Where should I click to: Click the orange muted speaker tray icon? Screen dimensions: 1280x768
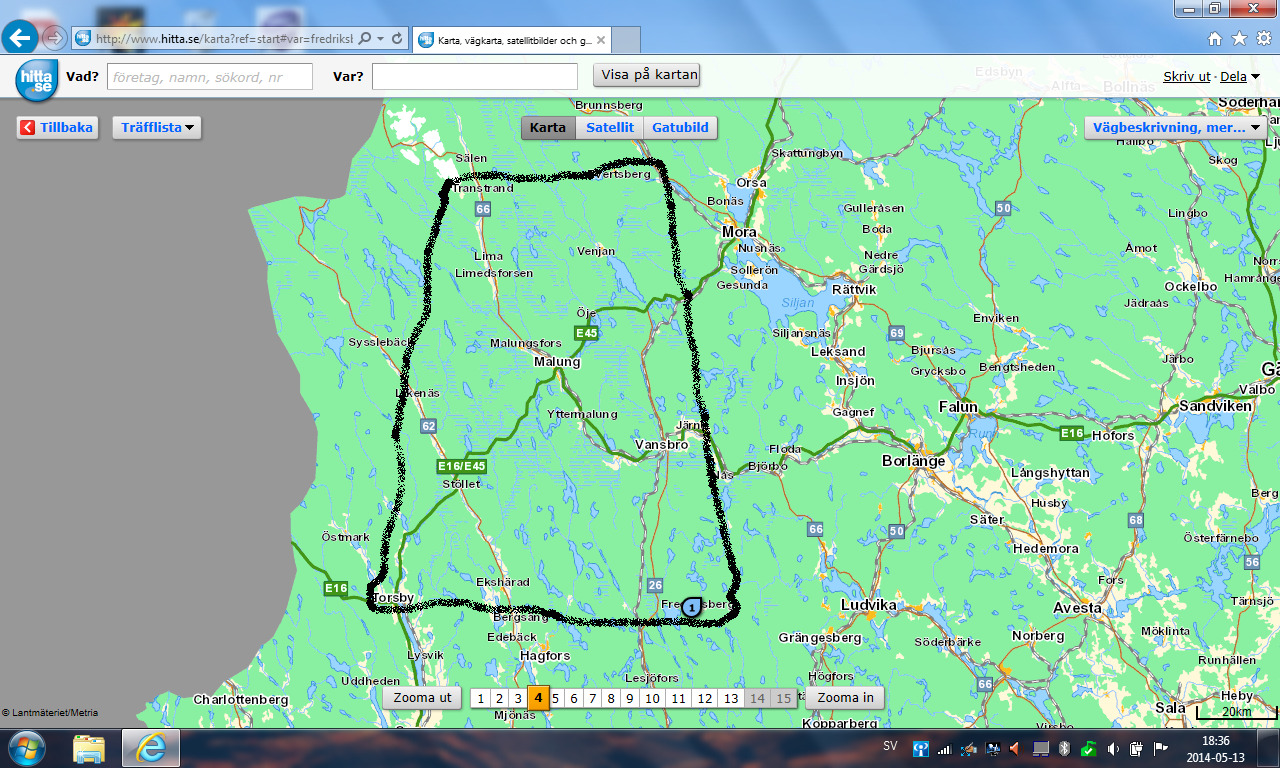1015,748
